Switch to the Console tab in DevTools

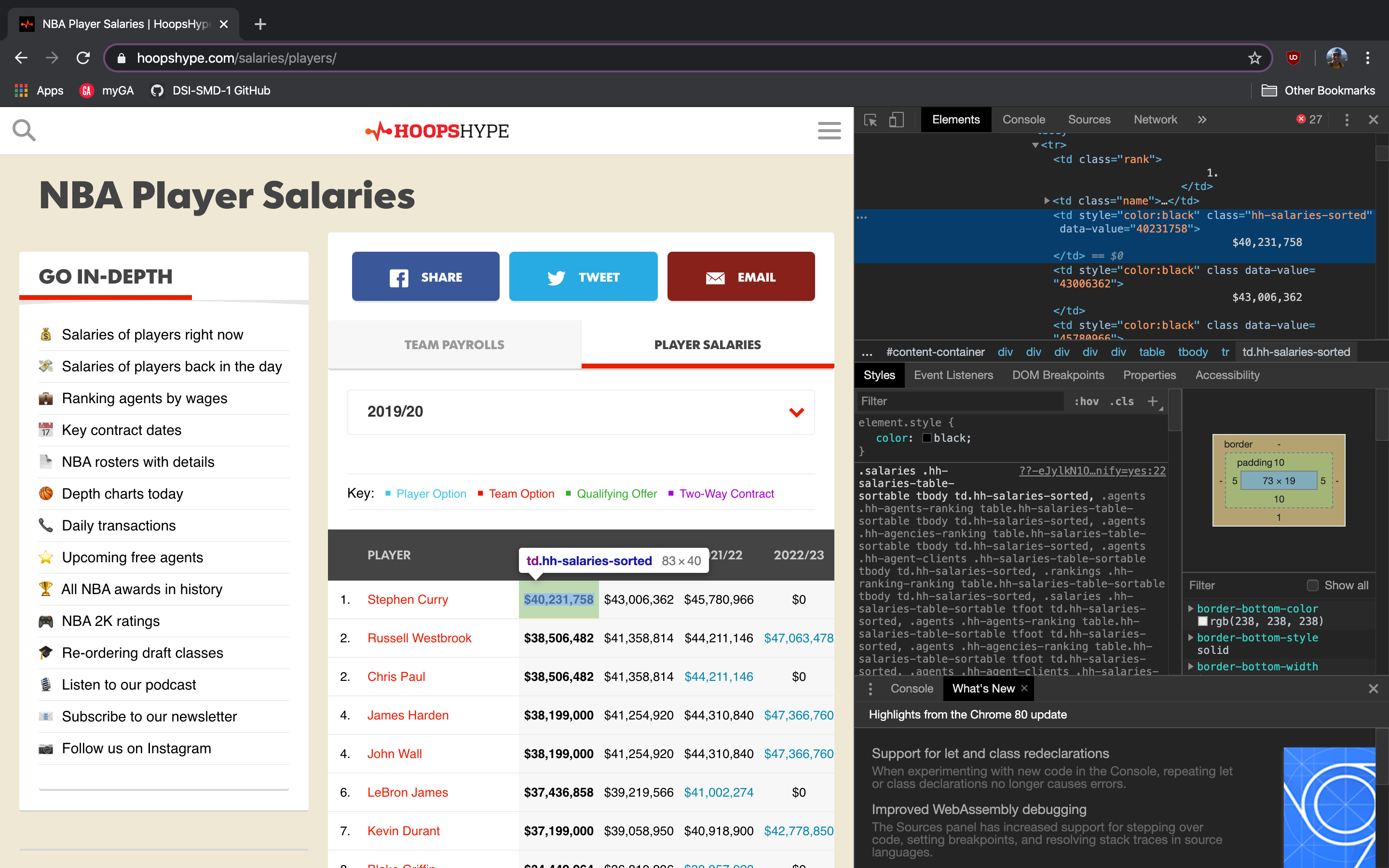click(1023, 120)
